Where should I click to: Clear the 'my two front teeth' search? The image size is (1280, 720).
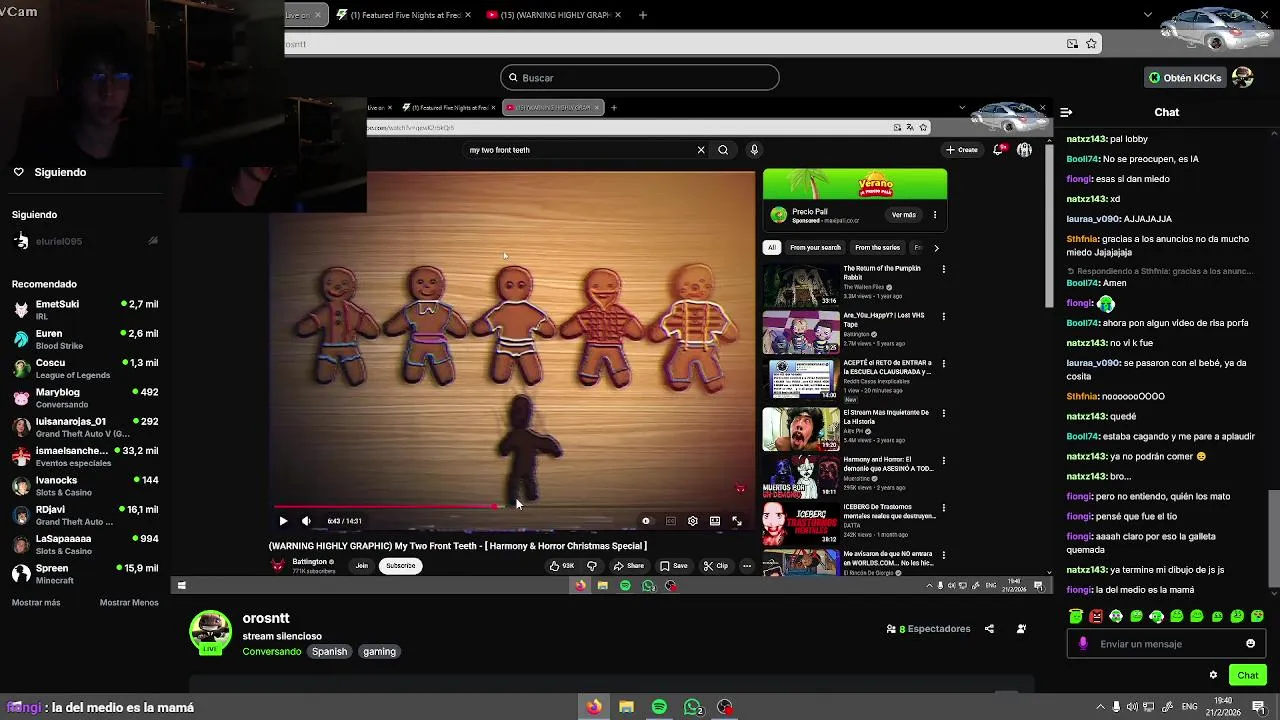pyautogui.click(x=701, y=150)
